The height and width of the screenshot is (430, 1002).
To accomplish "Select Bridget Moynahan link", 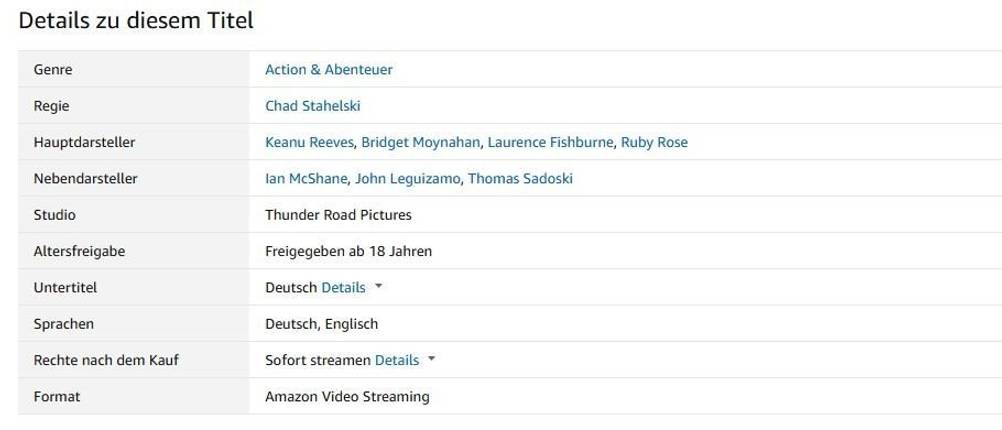I will click(420, 142).
